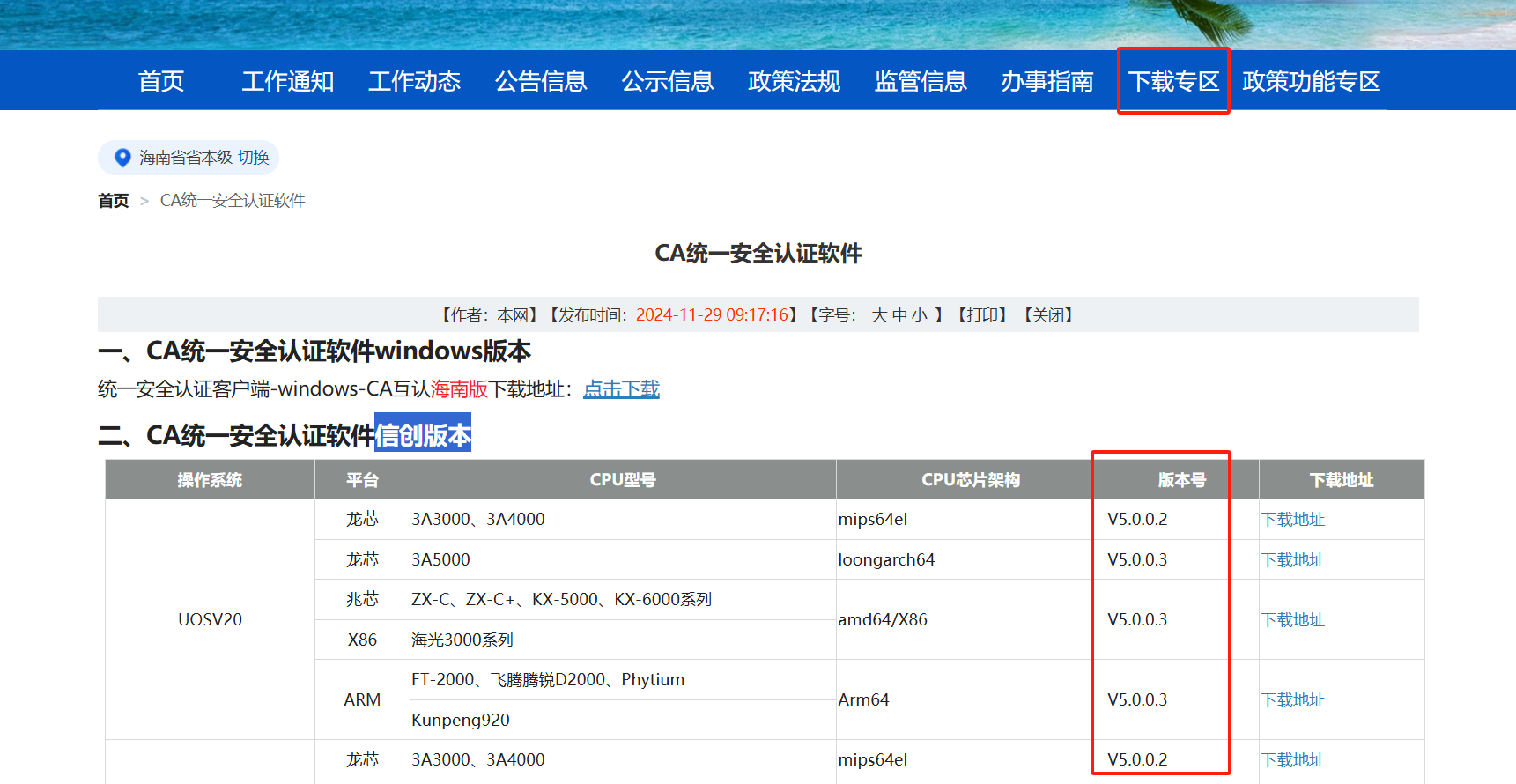Click the CPU型号 column header

(x=623, y=480)
